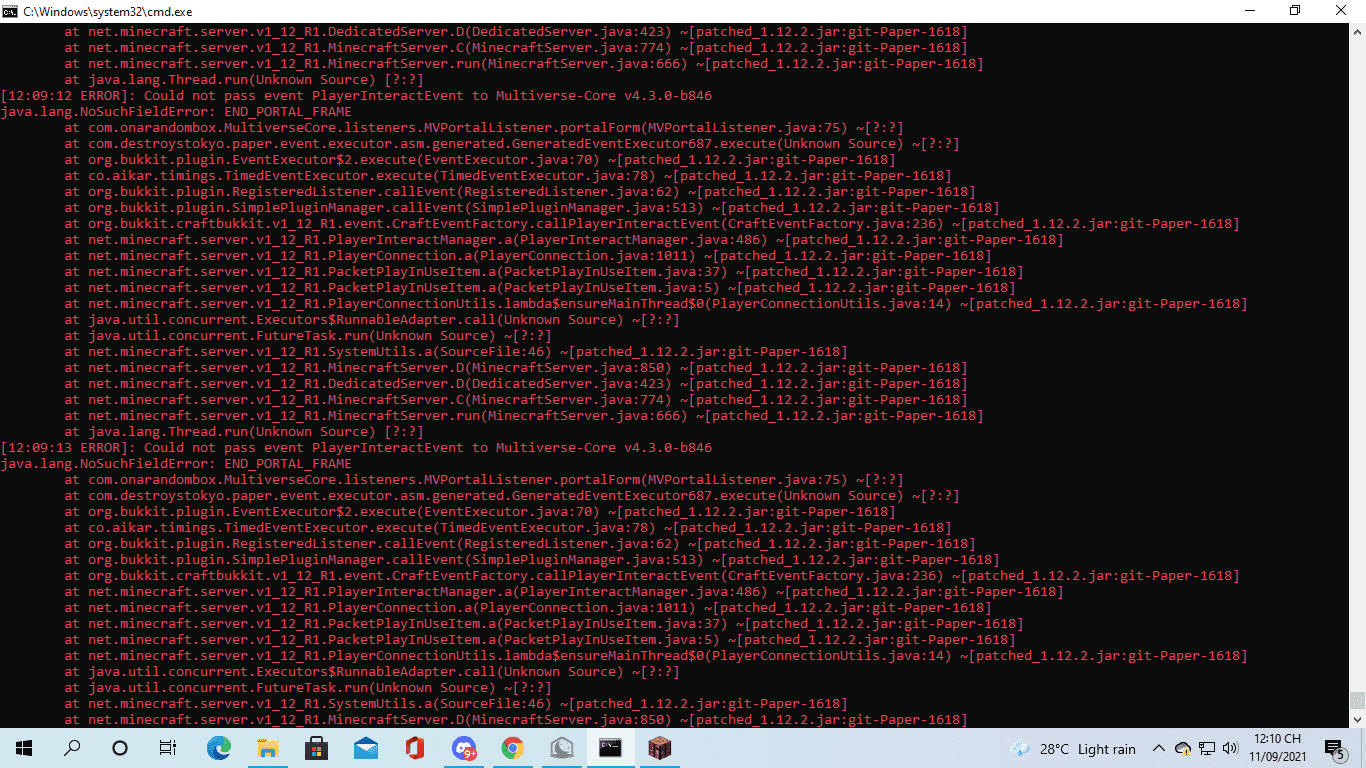
Task: Open File Explorer from the taskbar
Action: [x=268, y=748]
